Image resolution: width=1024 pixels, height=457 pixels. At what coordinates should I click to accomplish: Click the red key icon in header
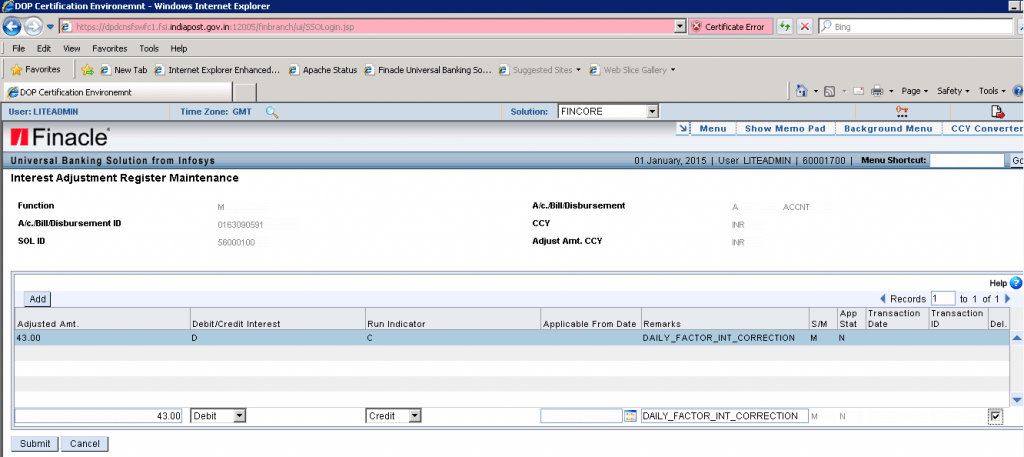pyautogui.click(x=903, y=112)
